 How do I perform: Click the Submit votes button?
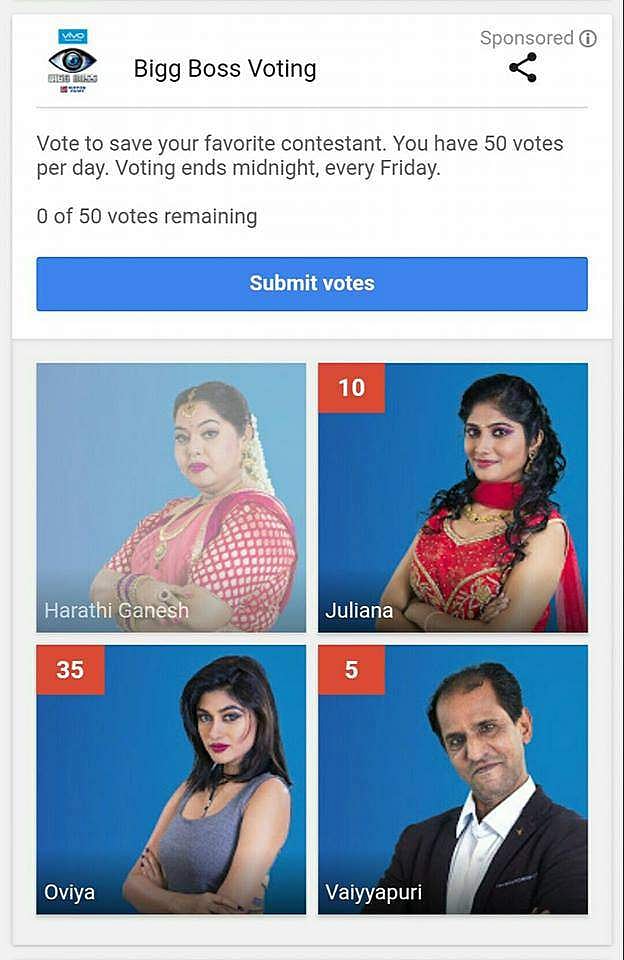coord(312,283)
